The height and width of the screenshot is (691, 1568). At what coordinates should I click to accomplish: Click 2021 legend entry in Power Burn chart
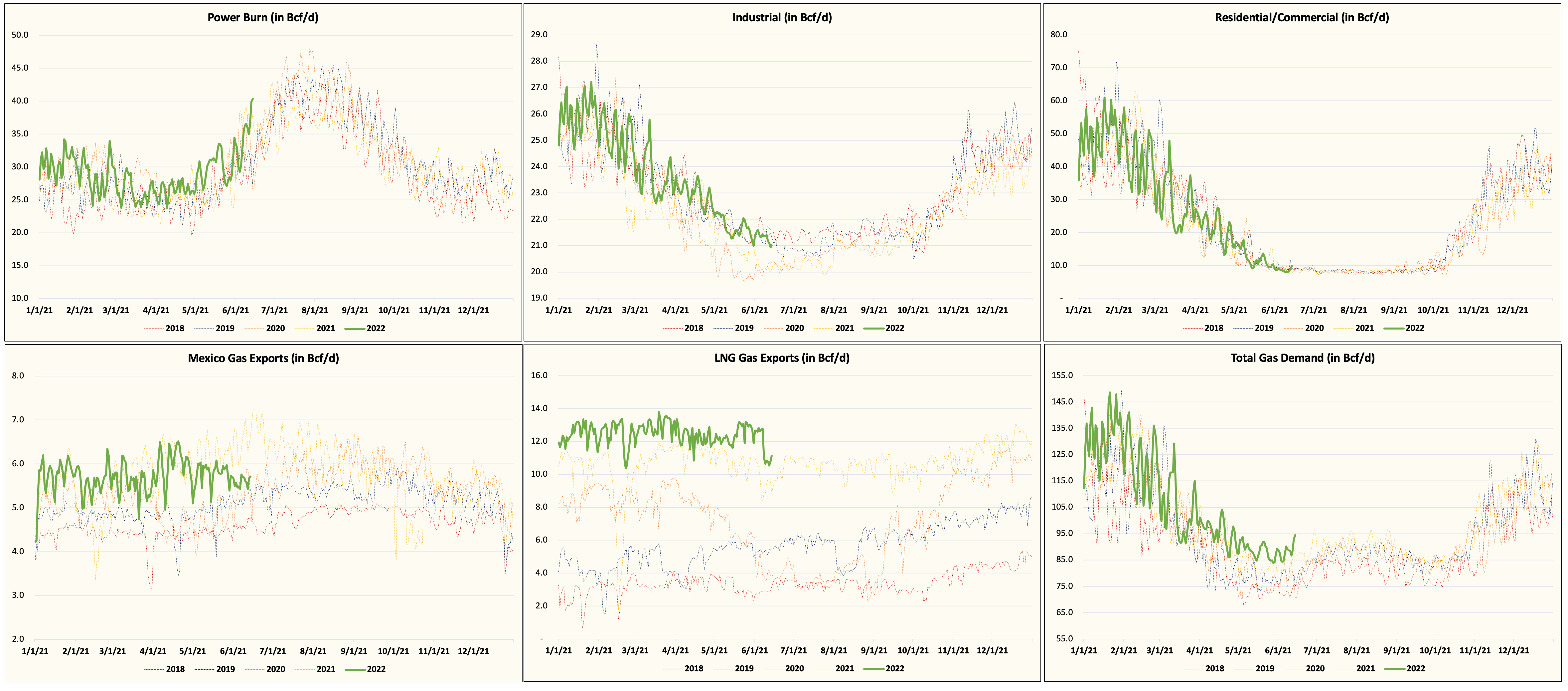coord(325,329)
